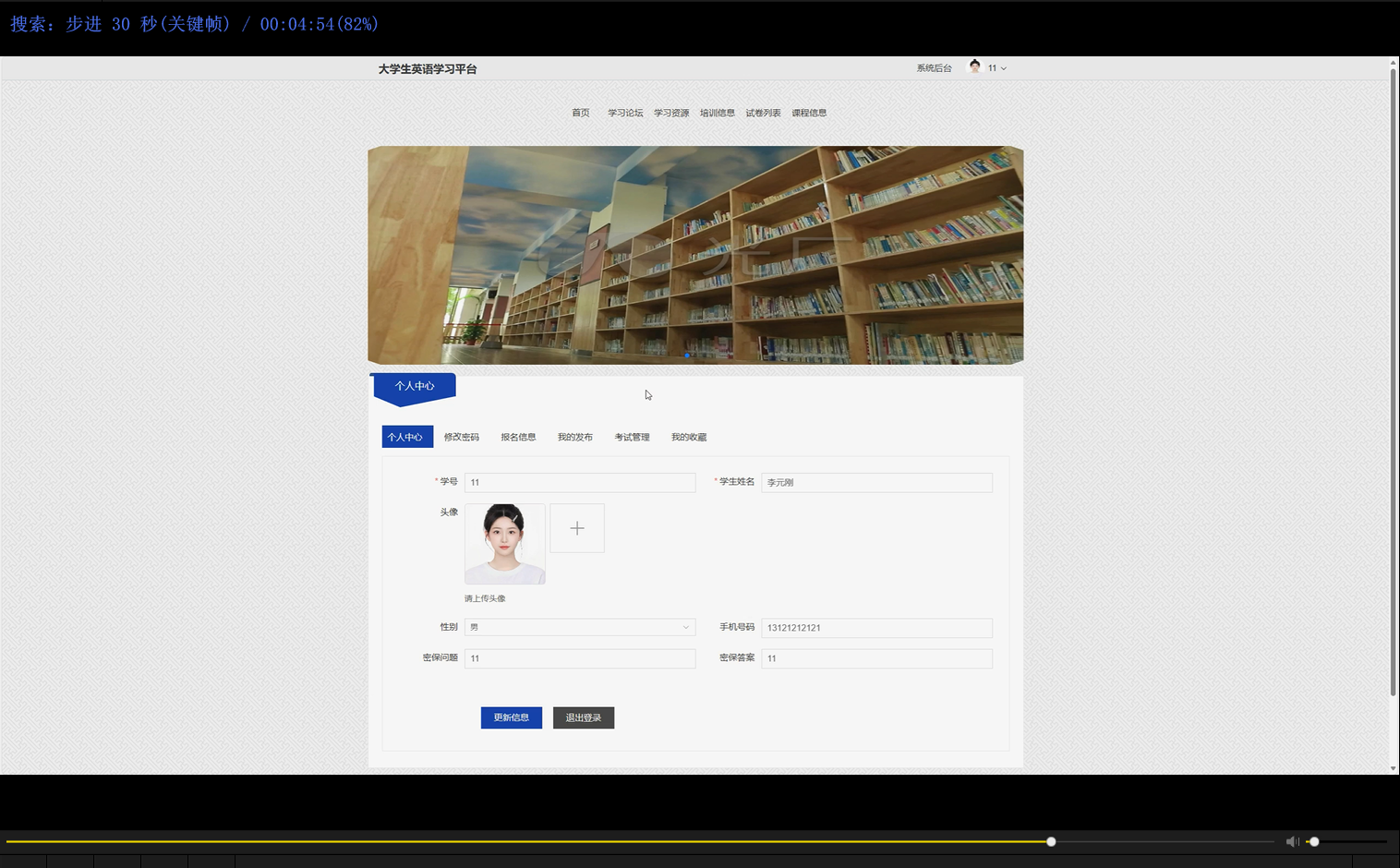Click the uploaded avatar photo thumbnail

[x=505, y=544]
